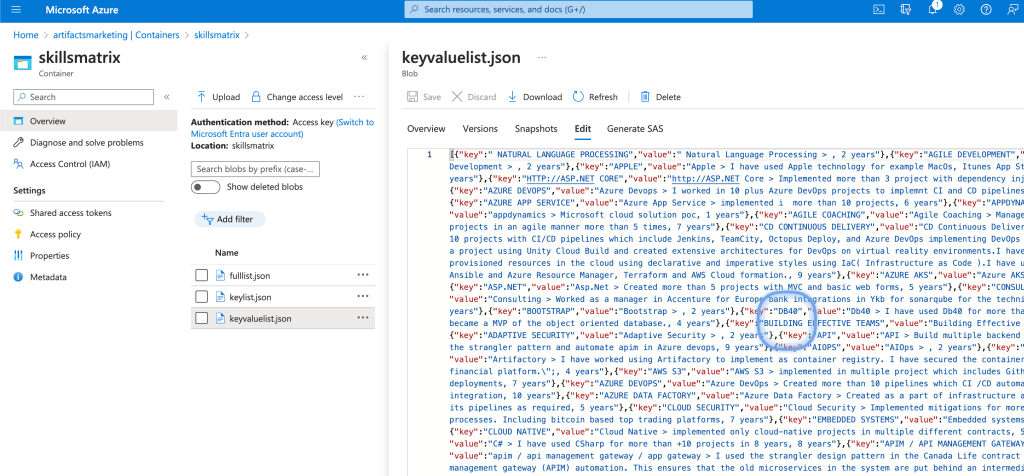Go to Home breadcrumb
This screenshot has width=1024, height=476.
(25, 35)
